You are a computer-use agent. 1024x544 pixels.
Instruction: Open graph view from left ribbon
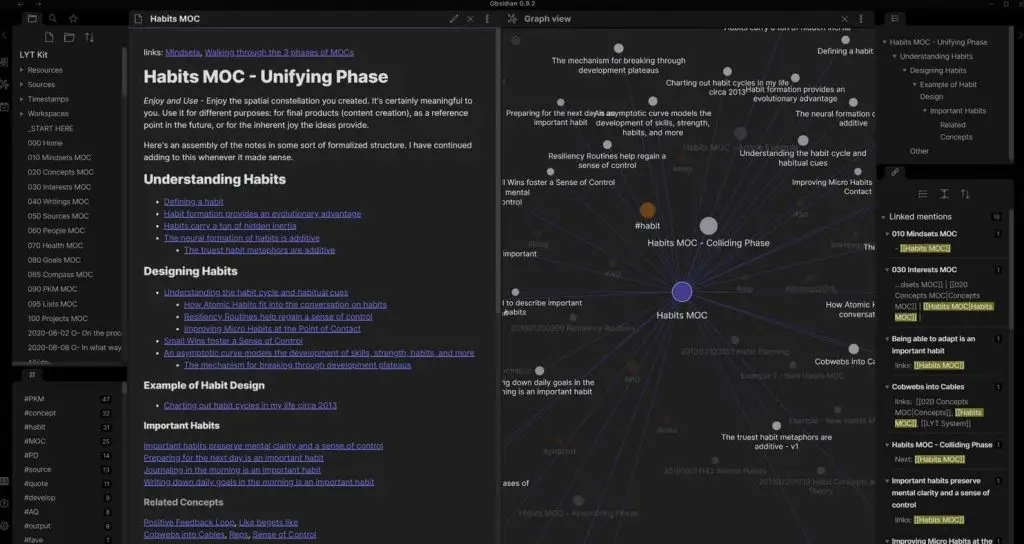coord(5,84)
